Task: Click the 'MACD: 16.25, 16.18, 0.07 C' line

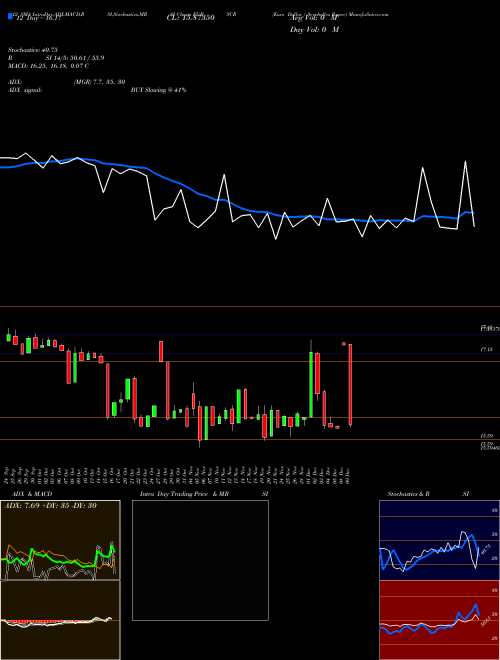Action: click(48, 66)
